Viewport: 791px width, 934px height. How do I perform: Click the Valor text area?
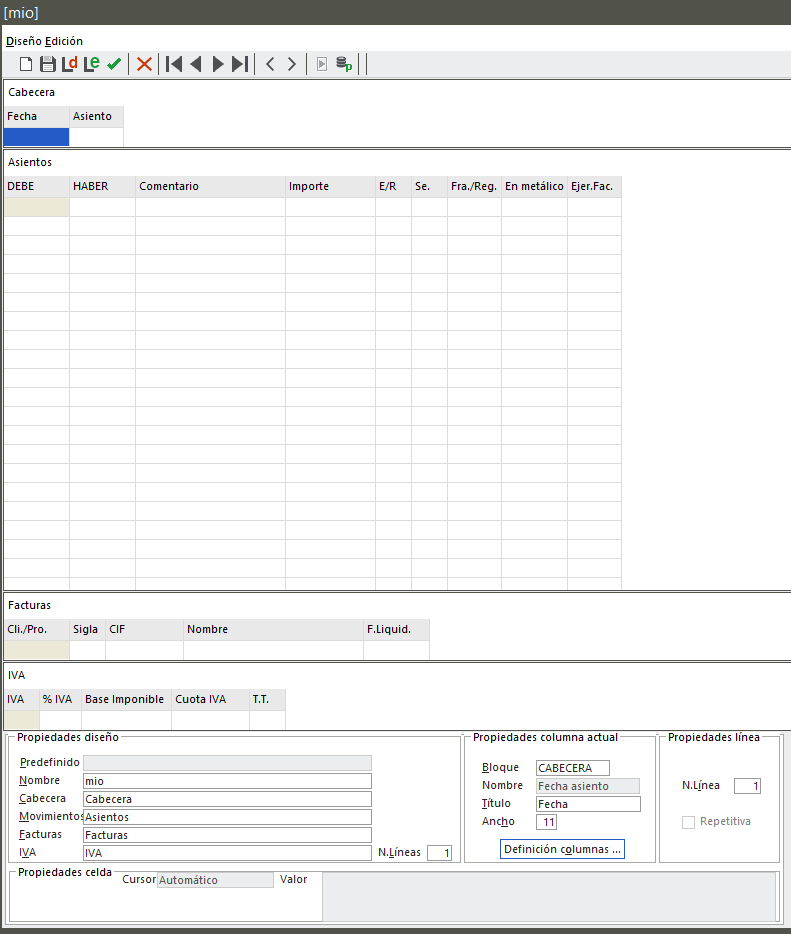coord(550,896)
